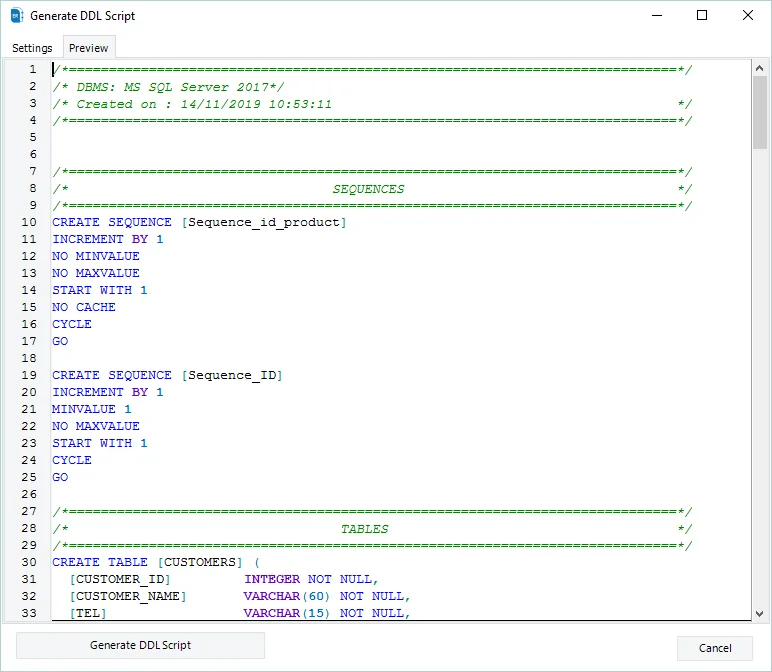Click the [CUSTOMER_ID] column name
772x672 pixels.
pos(120,579)
